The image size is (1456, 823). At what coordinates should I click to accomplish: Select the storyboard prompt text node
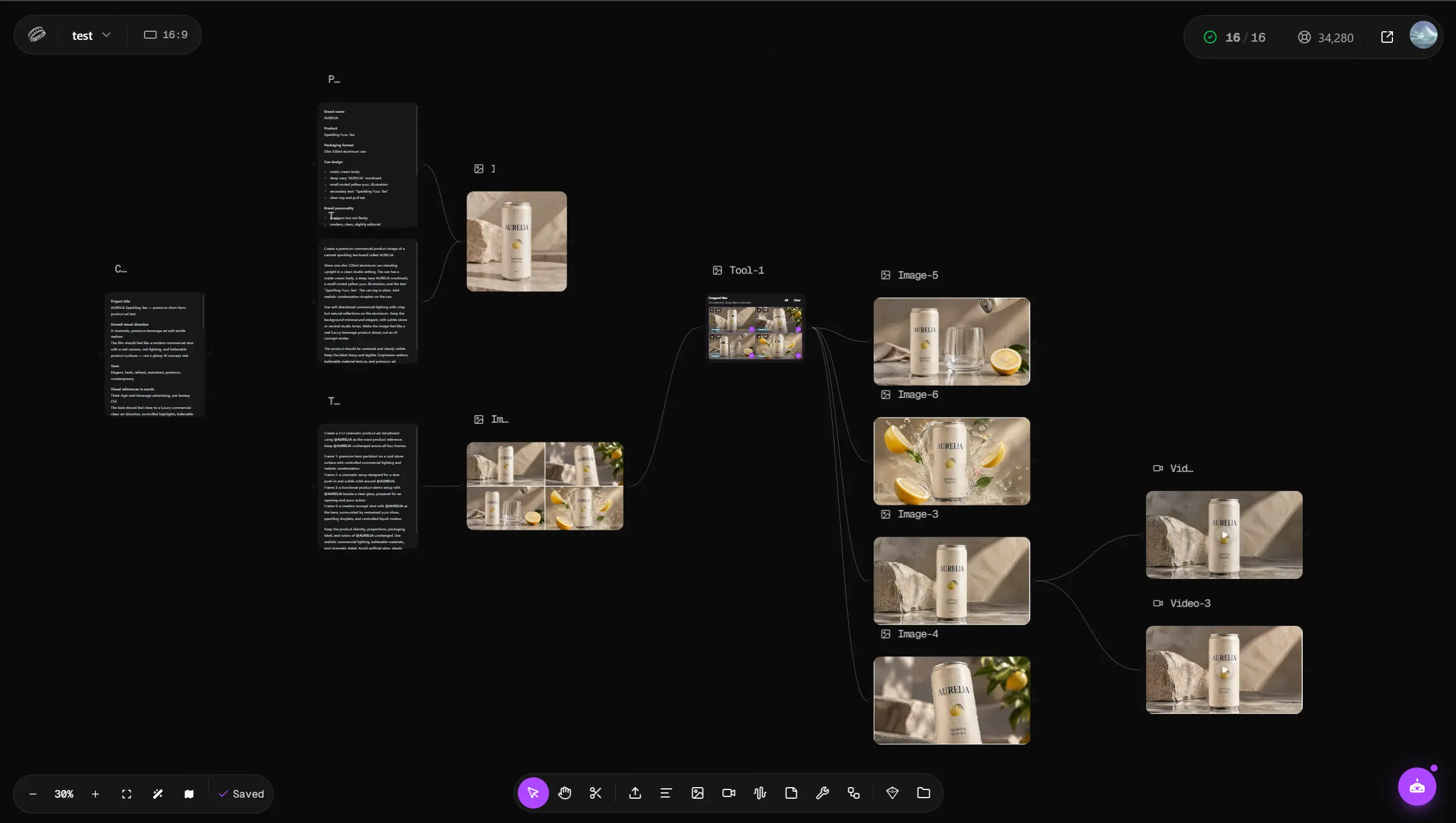coord(368,486)
